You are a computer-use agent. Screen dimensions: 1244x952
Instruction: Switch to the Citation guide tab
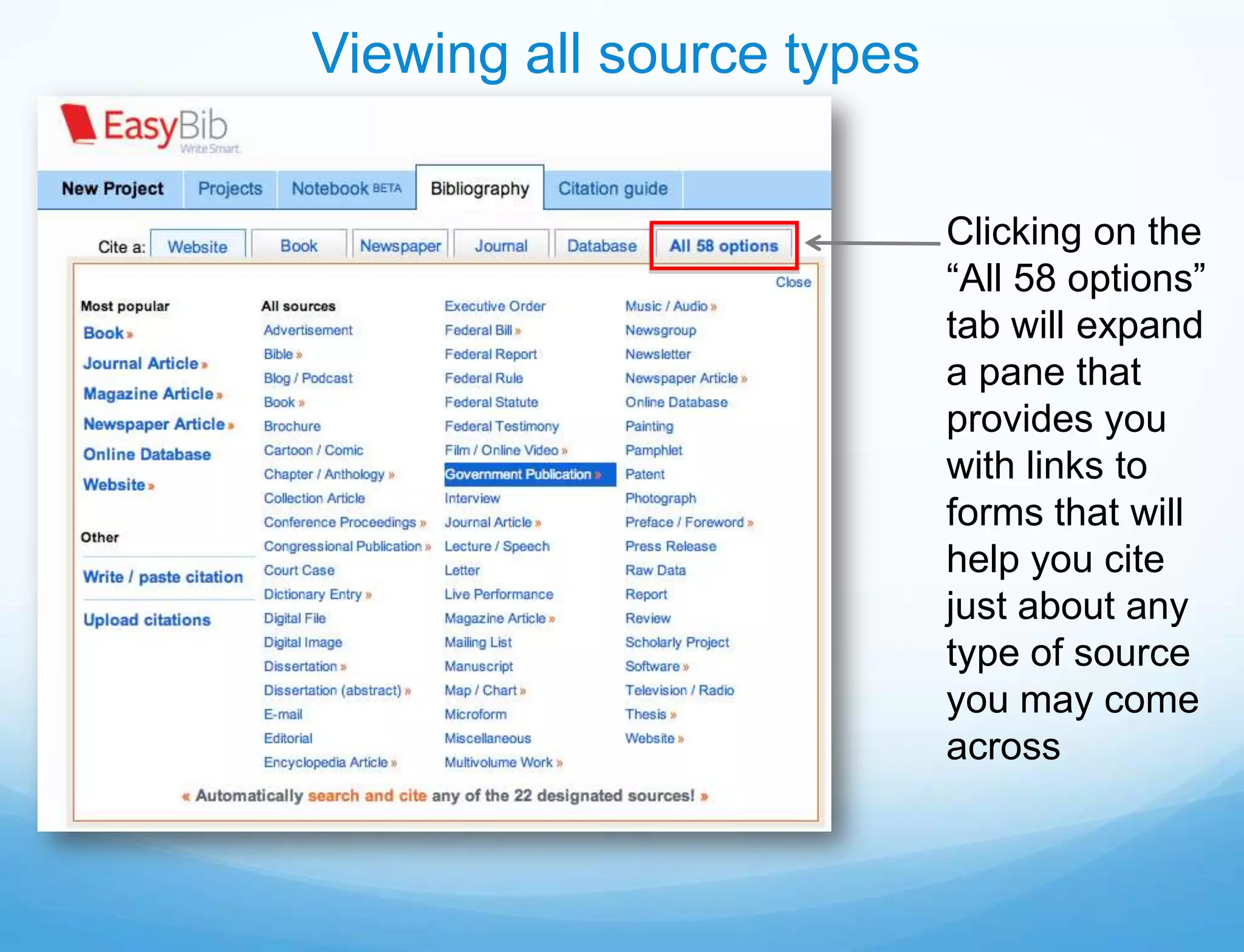pyautogui.click(x=612, y=189)
